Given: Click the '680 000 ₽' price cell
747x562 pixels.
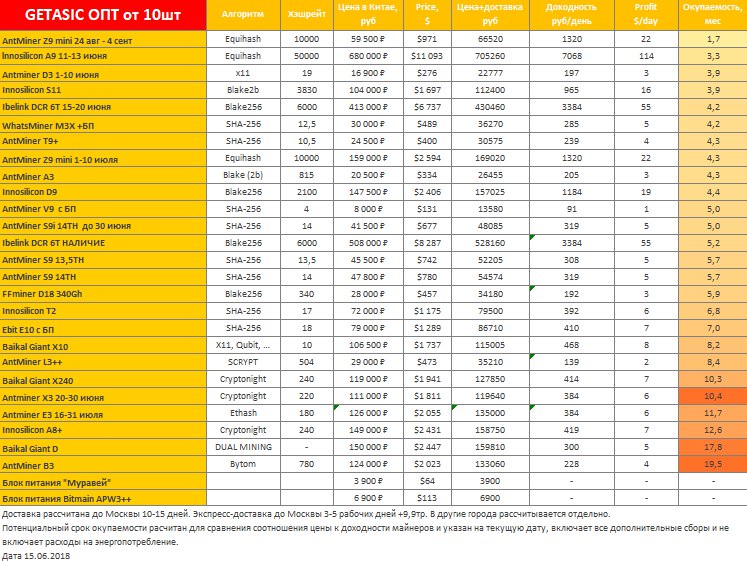Looking at the screenshot, I should tap(368, 56).
